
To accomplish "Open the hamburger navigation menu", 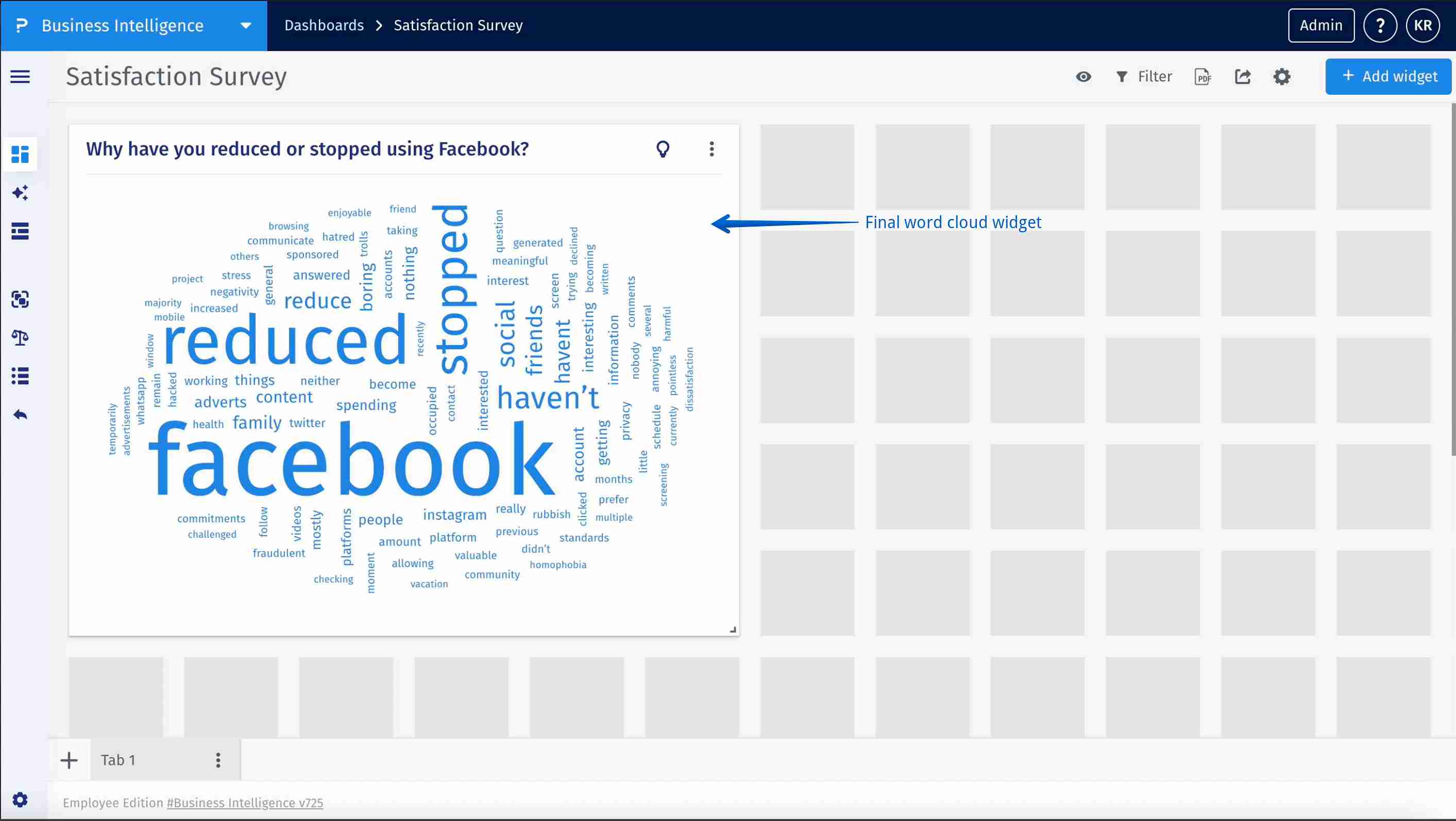I will (20, 77).
